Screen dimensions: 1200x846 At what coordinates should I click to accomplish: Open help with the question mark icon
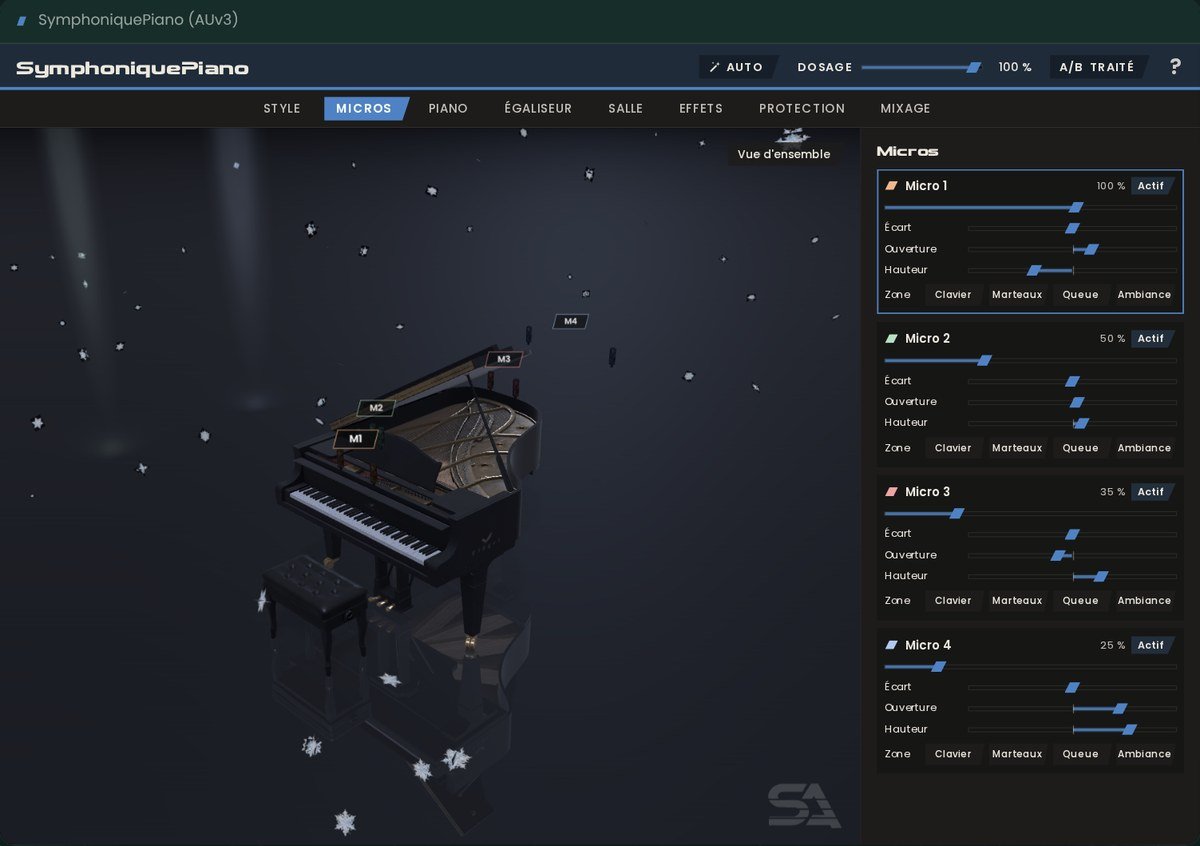(1174, 67)
